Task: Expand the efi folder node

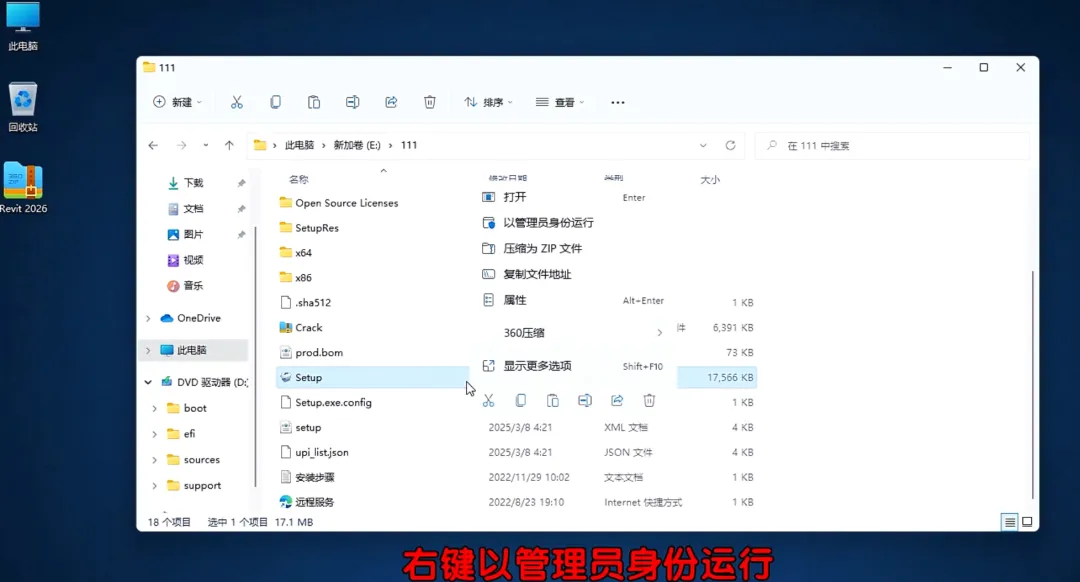Action: [154, 434]
